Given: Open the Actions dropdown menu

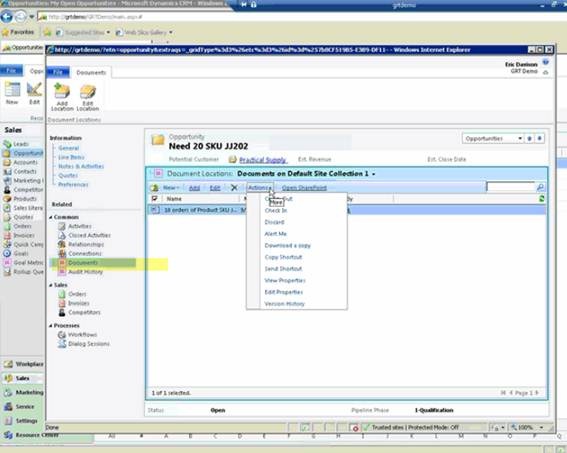Looking at the screenshot, I should pos(260,188).
